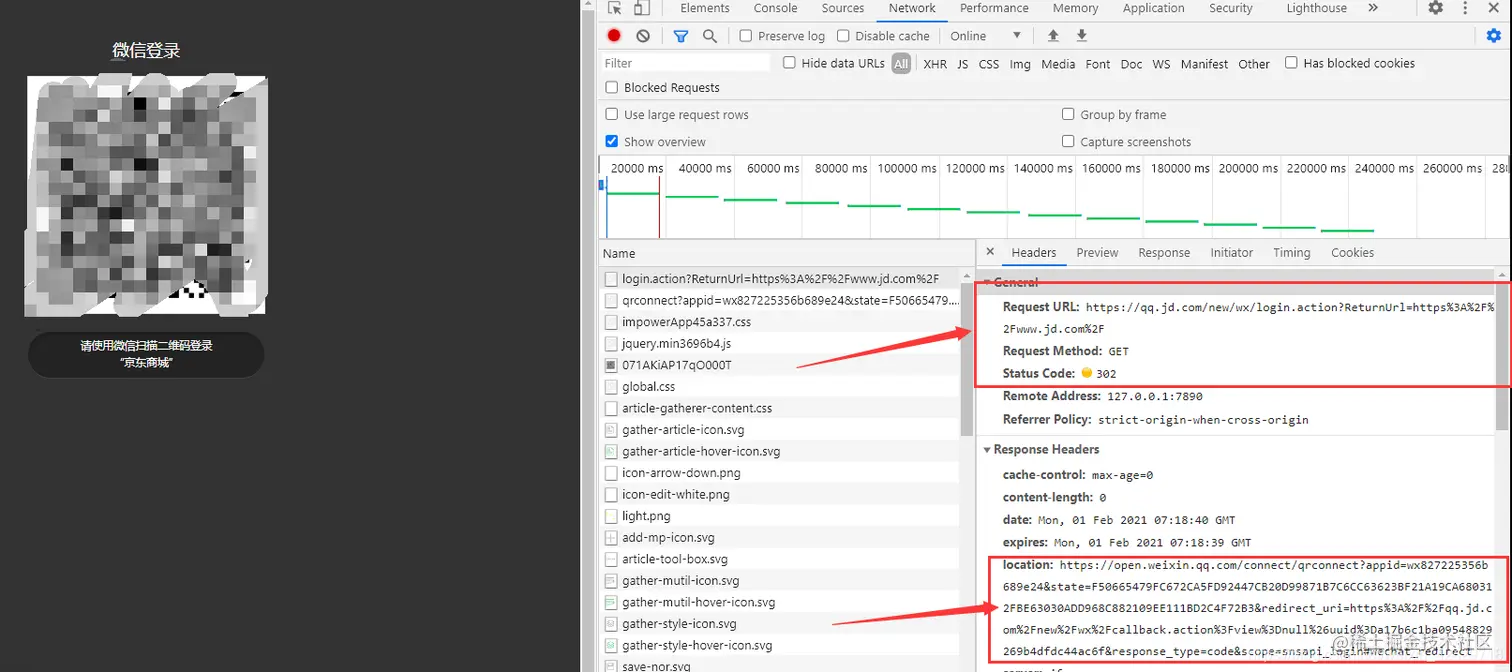Viewport: 1512px width, 672px height.
Task: Switch to Console panel tab
Action: 776,8
